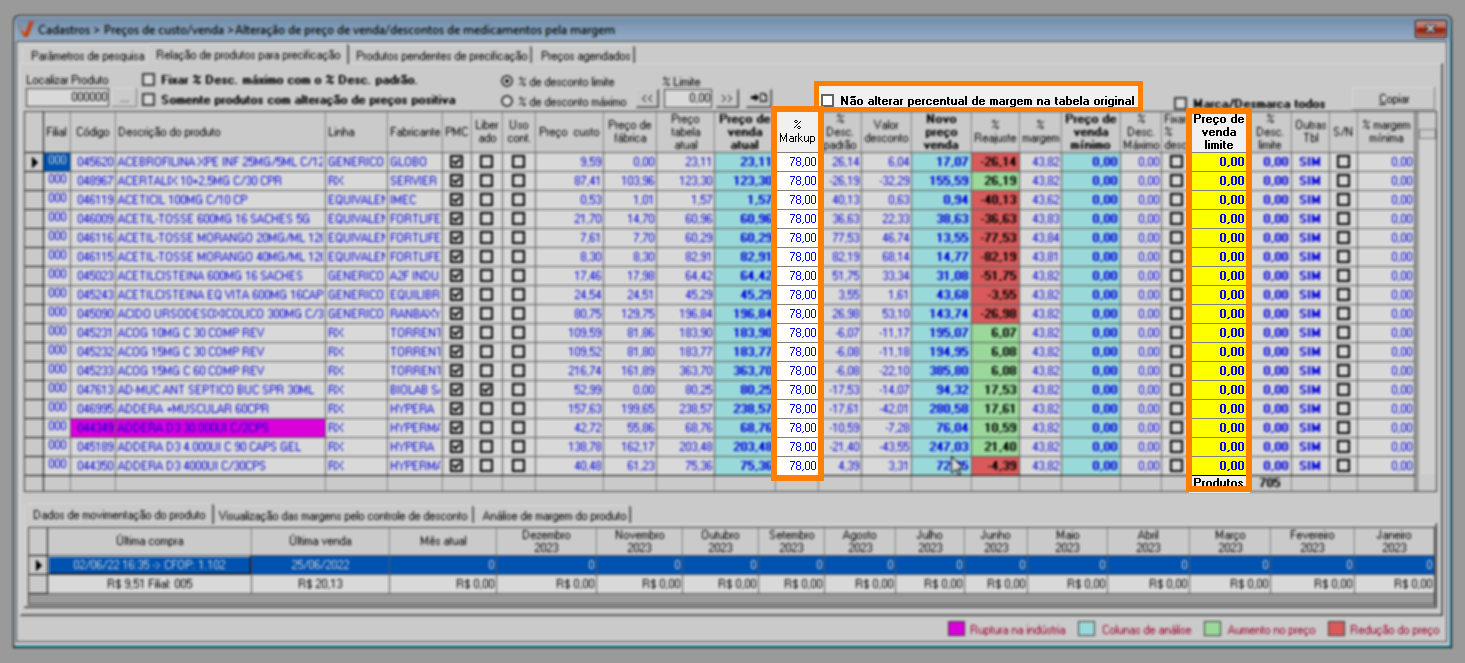Click the Copiar button
The height and width of the screenshot is (663, 1465).
1393,99
